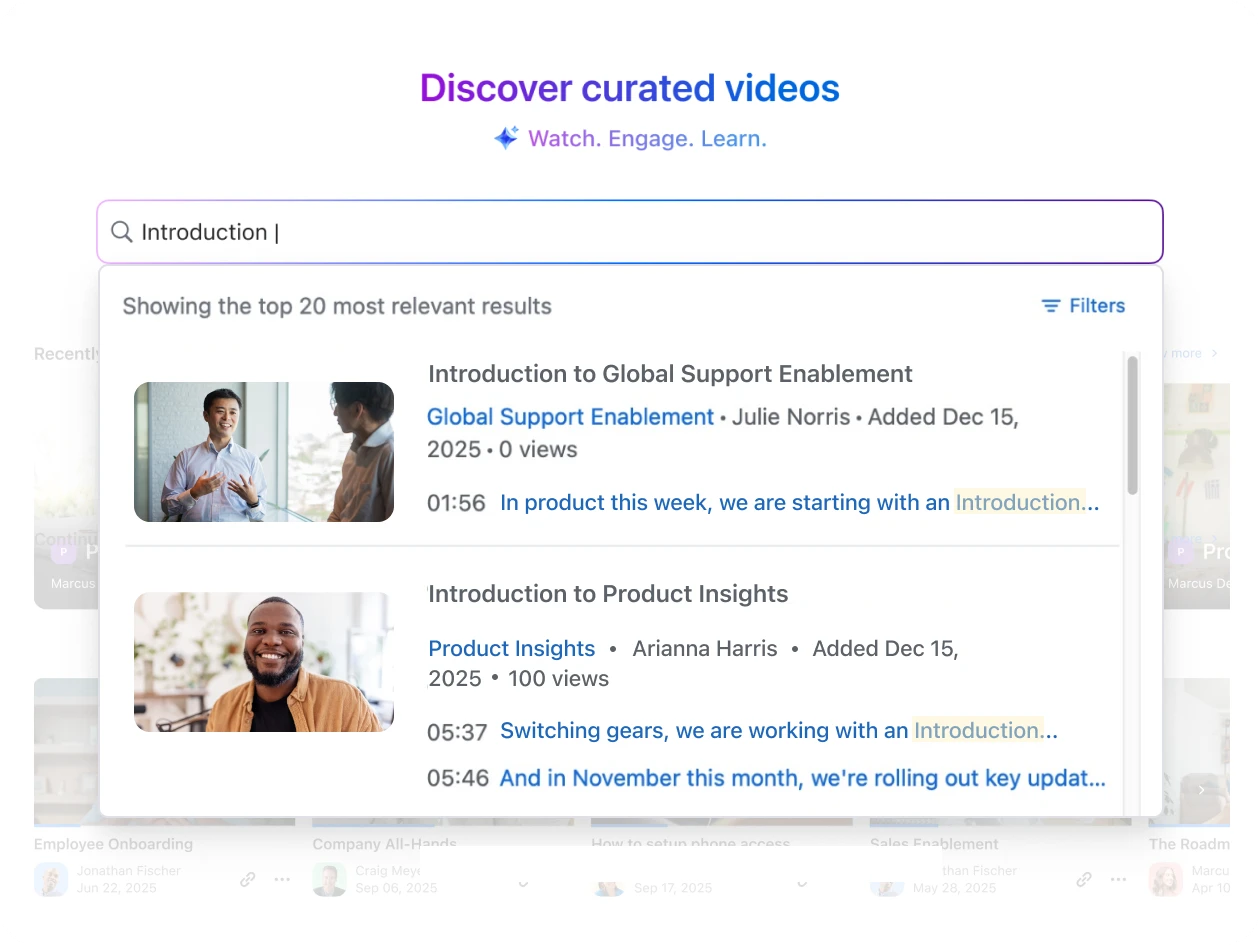Click Craig's avatar on the Company All-Hands card
Screen dimensions: 1259x945
[329, 879]
